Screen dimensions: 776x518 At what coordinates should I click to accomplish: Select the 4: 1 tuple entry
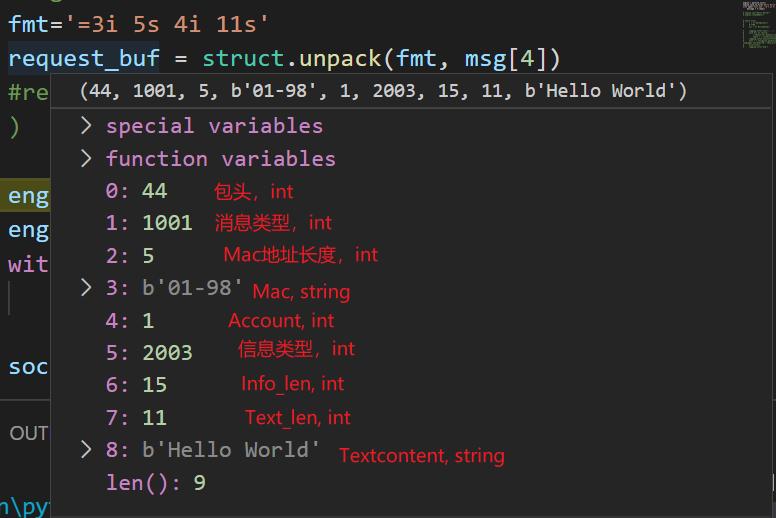[x=130, y=321]
